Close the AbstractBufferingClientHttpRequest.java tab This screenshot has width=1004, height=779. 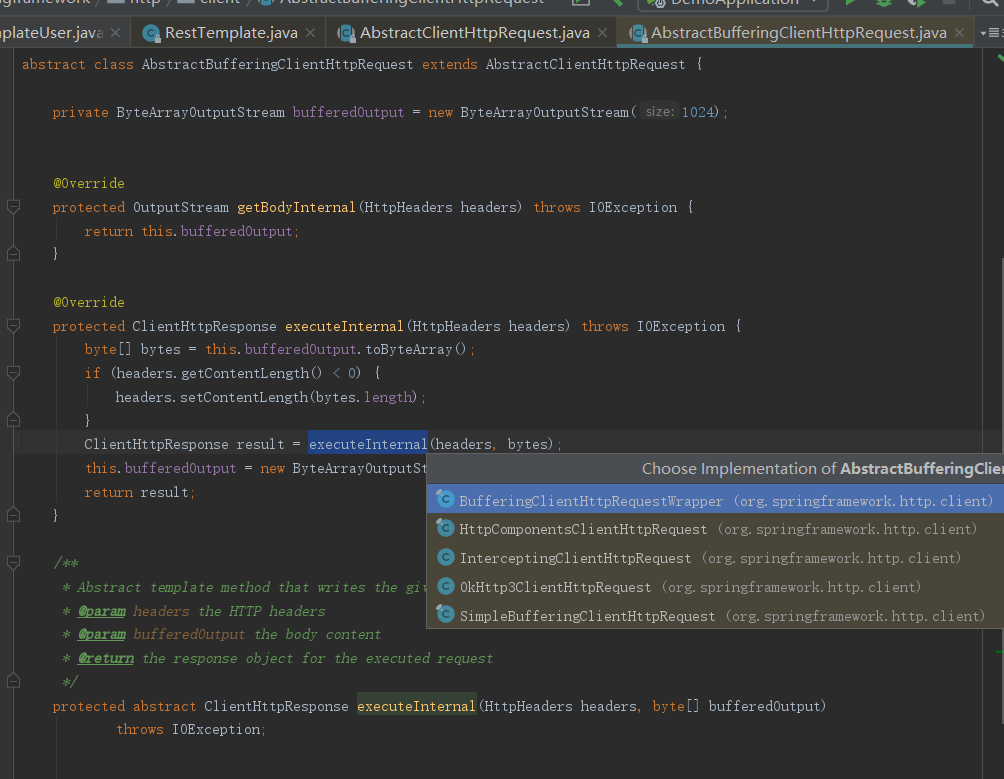(x=959, y=33)
